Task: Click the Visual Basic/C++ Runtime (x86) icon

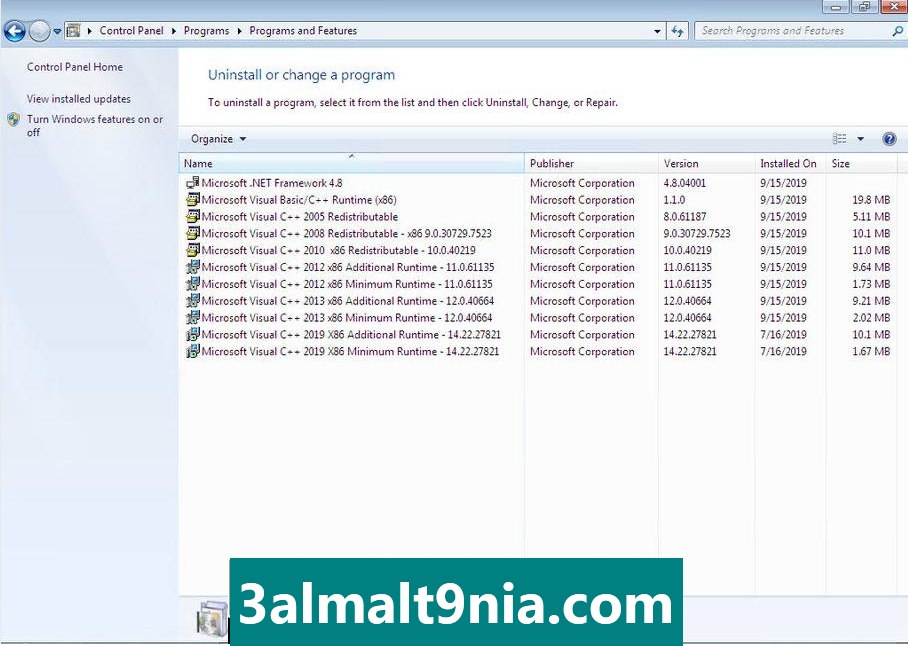Action: [192, 200]
